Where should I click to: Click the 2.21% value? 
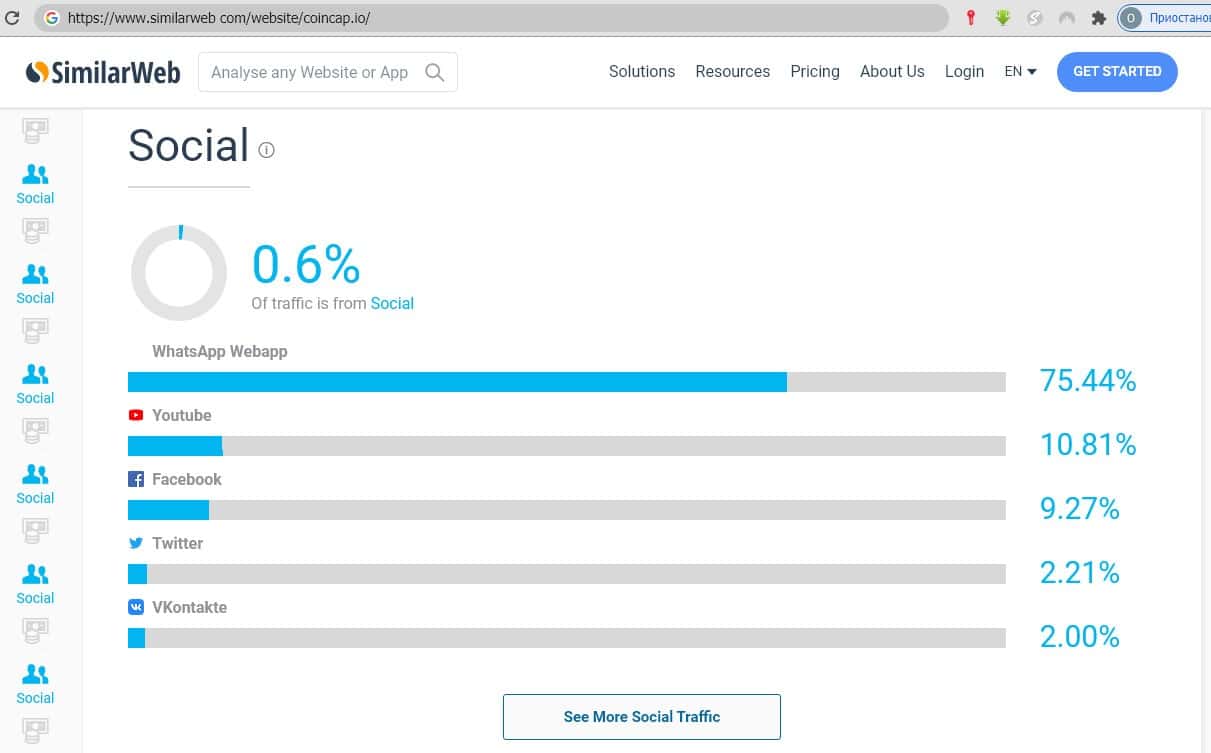(x=1080, y=573)
